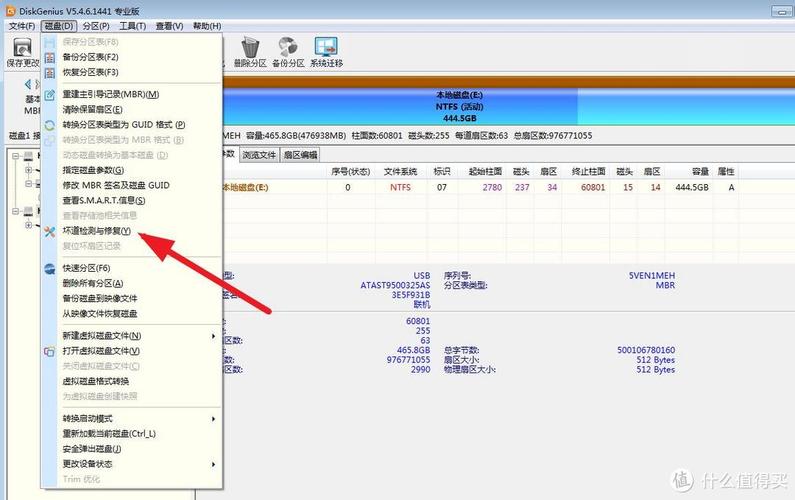This screenshot has width=795, height=500.
Task: Click the NTFS cell in partition row
Action: [401, 188]
